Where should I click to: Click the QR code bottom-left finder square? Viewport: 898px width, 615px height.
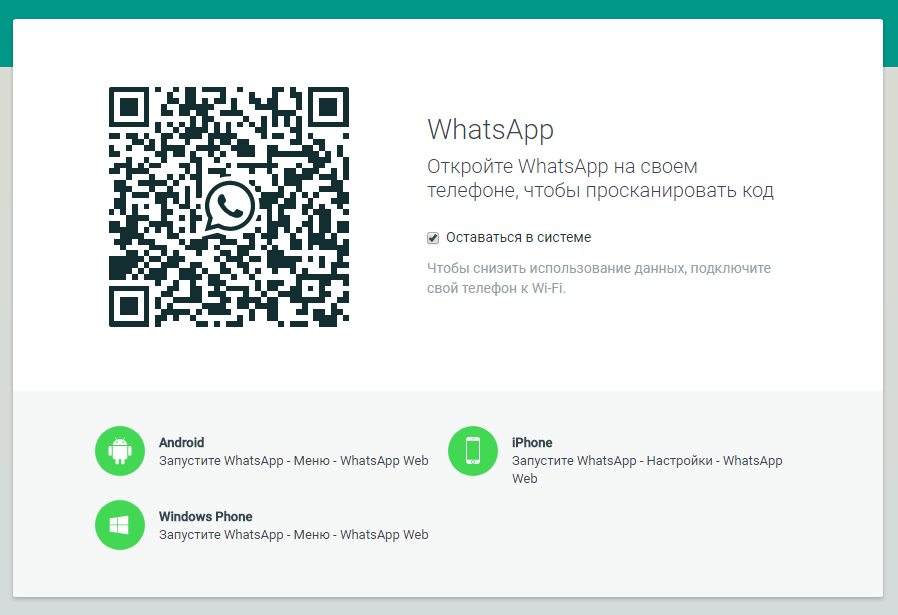129,306
